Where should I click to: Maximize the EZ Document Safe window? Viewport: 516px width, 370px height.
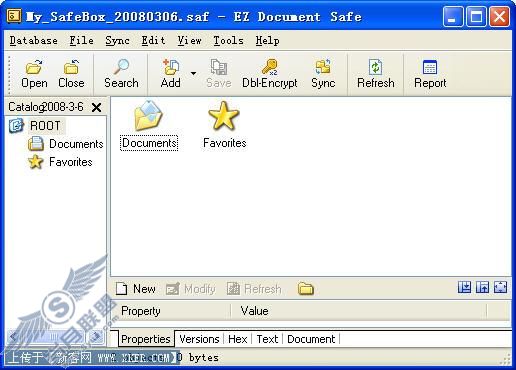(476, 16)
